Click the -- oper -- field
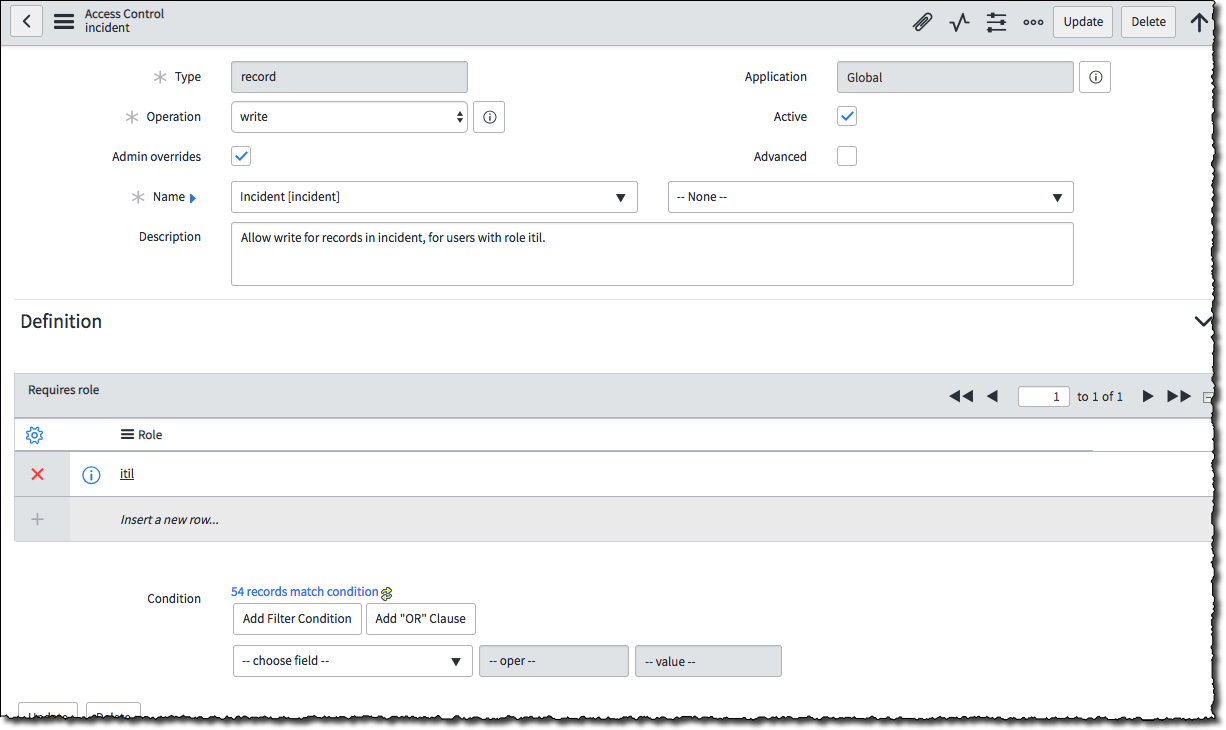The width and height of the screenshot is (1226, 730). pyautogui.click(x=554, y=661)
